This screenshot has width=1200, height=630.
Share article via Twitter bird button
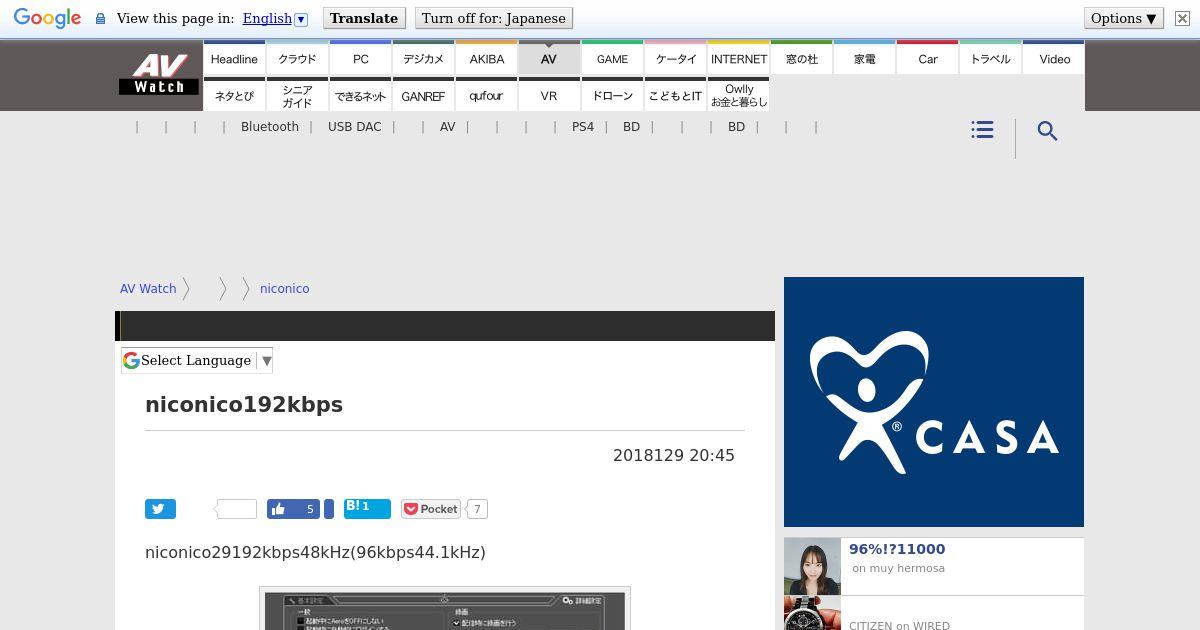[x=160, y=509]
